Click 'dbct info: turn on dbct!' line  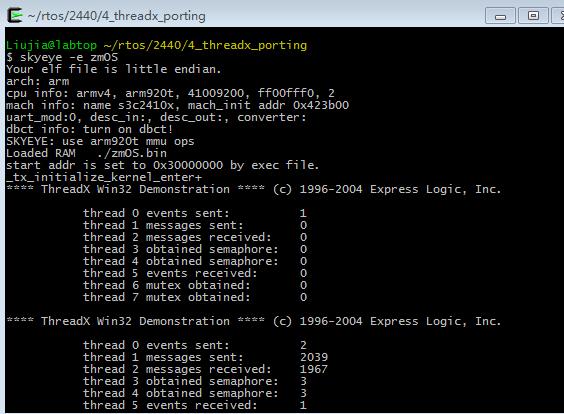click(90, 129)
